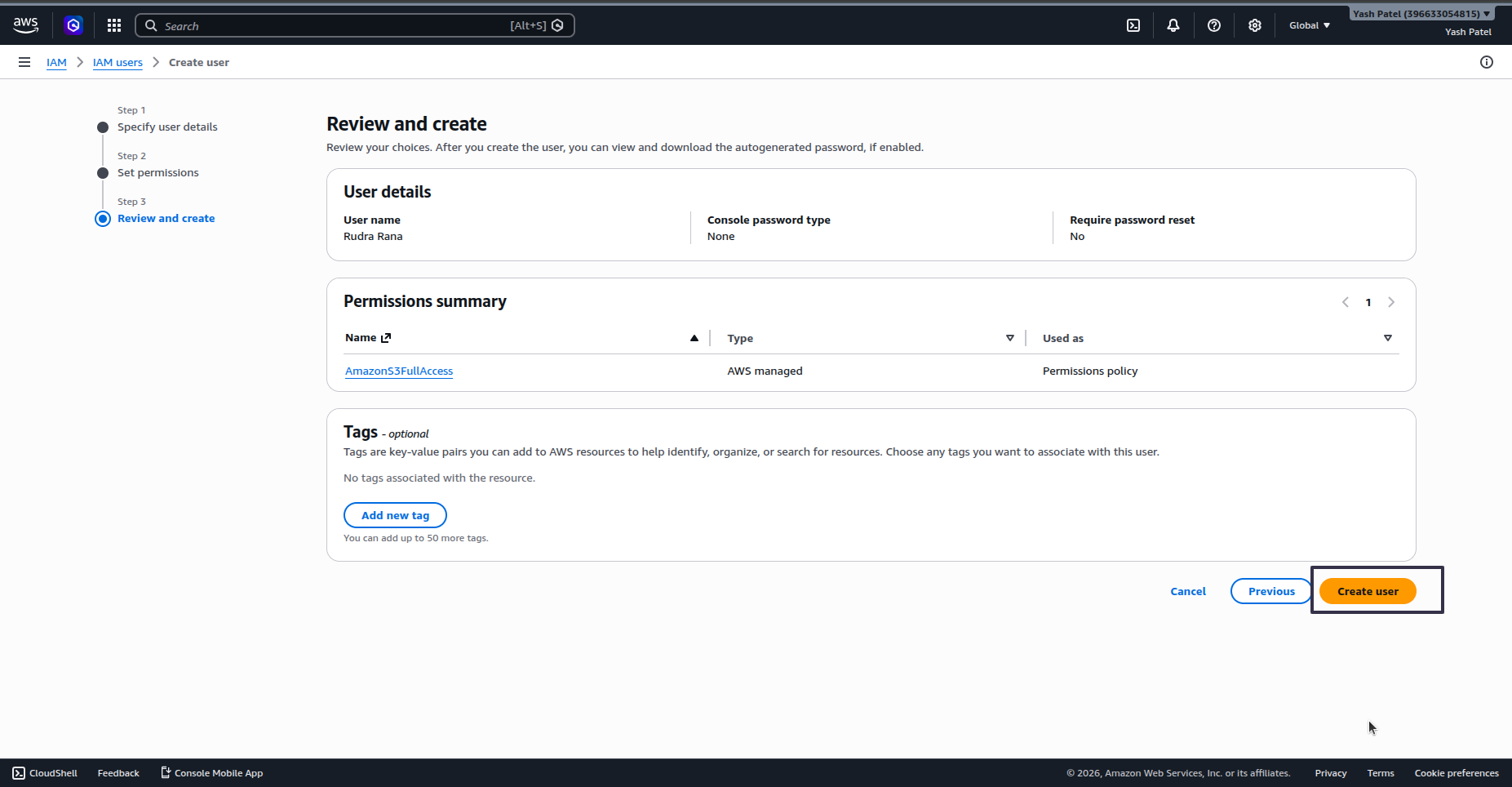The image size is (1512, 787).
Task: Sort the Used as column
Action: click(x=1388, y=338)
